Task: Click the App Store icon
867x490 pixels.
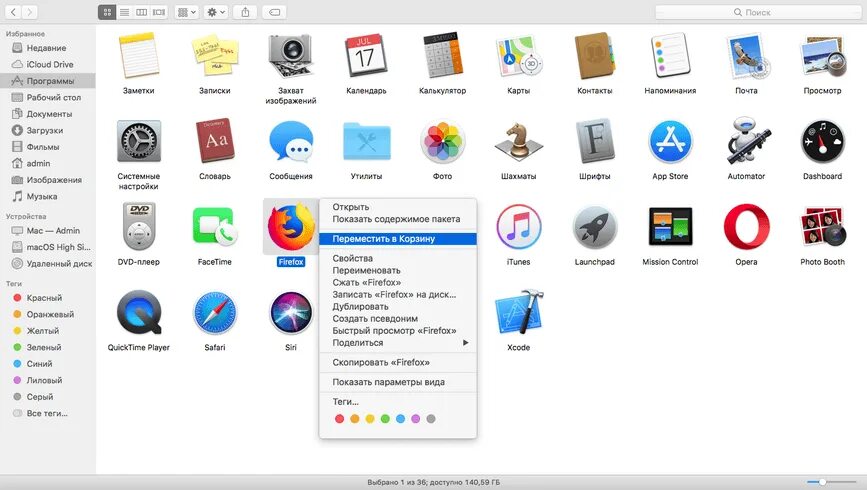Action: [670, 142]
